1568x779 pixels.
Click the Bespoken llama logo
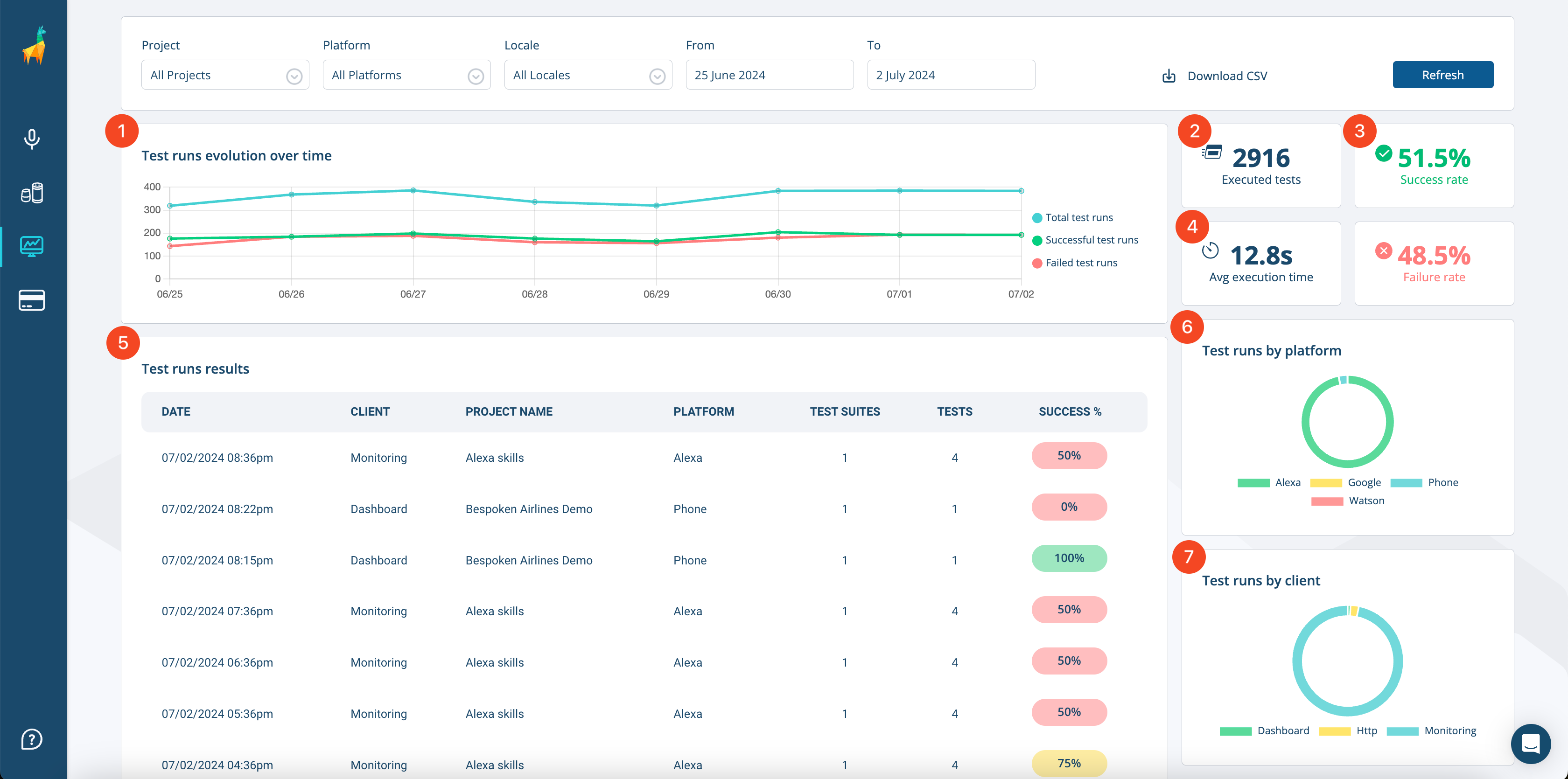click(34, 46)
